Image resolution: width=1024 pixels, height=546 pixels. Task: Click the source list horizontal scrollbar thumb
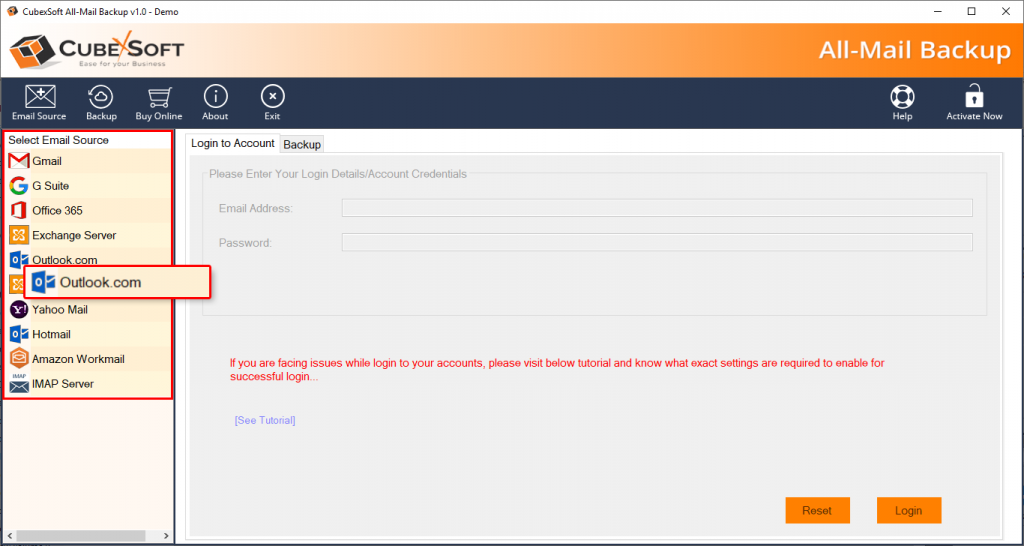click(x=80, y=536)
